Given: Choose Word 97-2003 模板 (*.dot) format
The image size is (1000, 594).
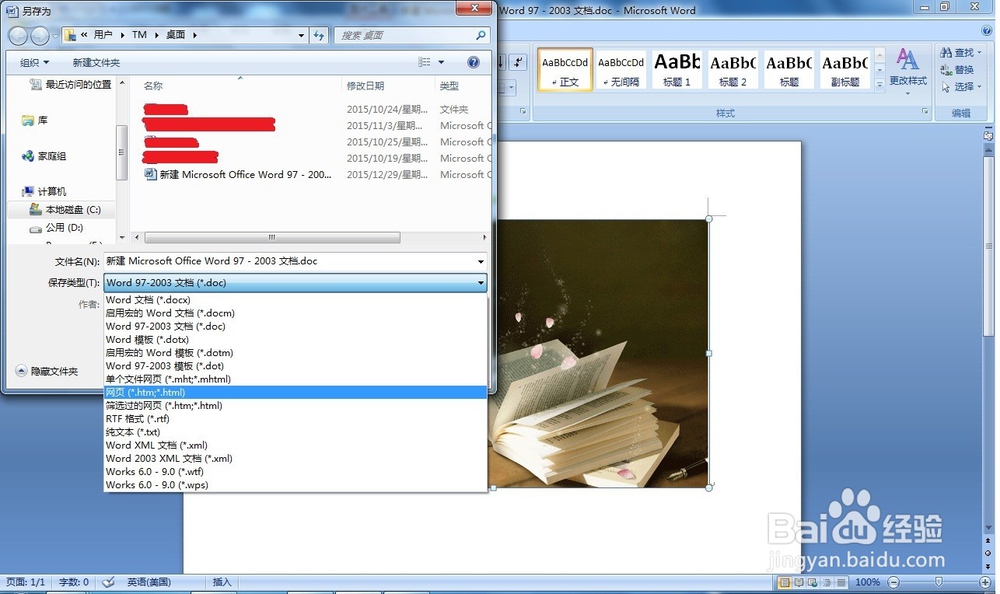Looking at the screenshot, I should 295,366.
